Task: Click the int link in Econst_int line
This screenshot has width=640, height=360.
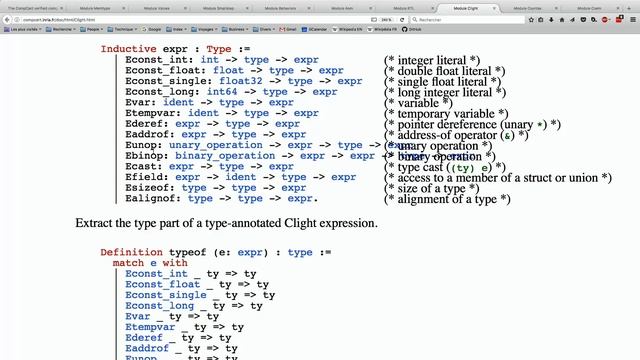Action: click(x=209, y=60)
